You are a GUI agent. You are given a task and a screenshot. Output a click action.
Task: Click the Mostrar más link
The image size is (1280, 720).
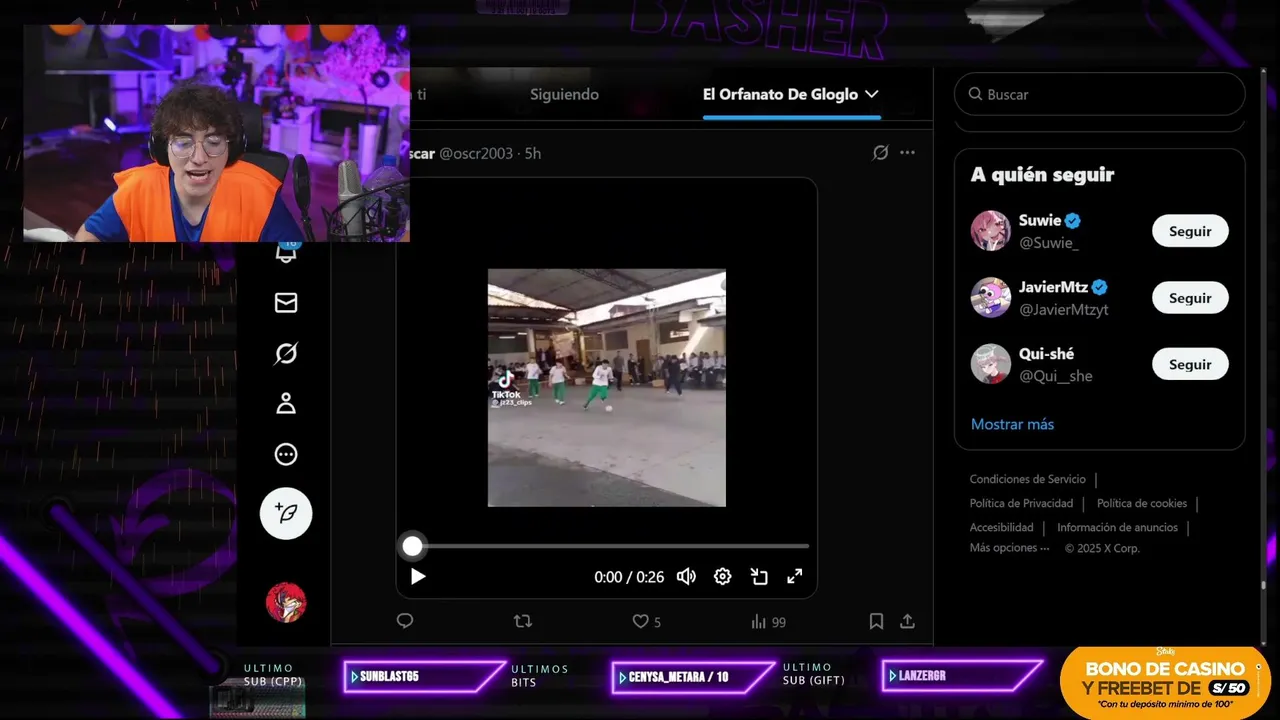[x=1012, y=424]
